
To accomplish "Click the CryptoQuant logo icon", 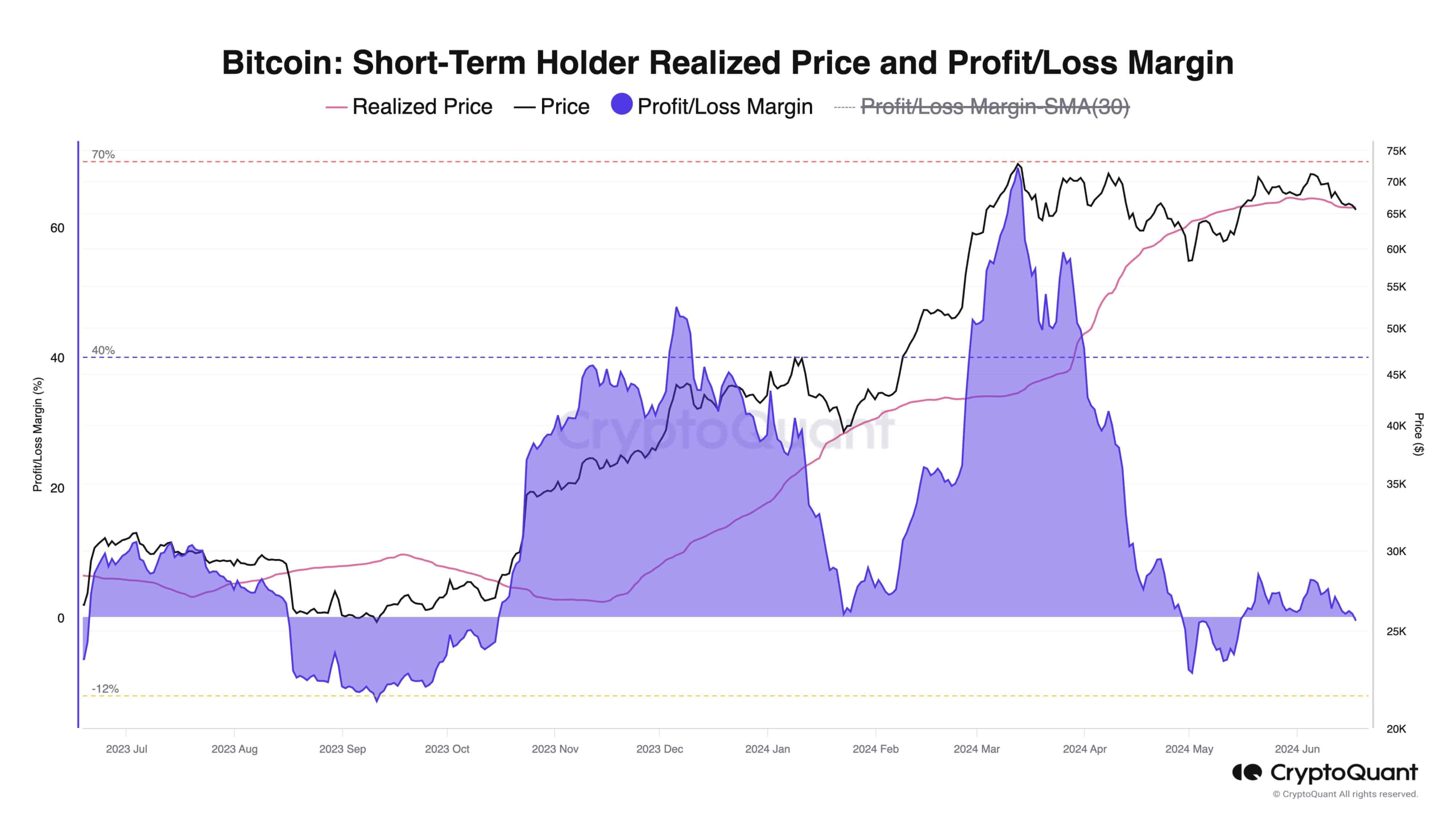I will 1247,772.
